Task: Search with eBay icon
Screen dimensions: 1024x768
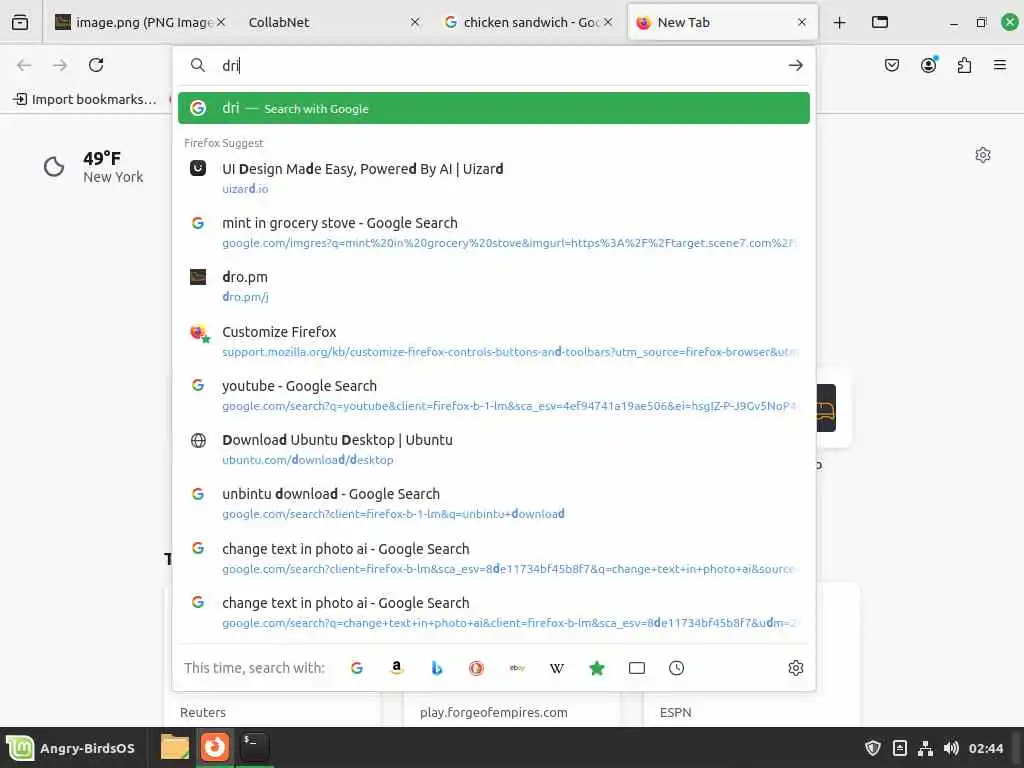Action: coord(517,667)
